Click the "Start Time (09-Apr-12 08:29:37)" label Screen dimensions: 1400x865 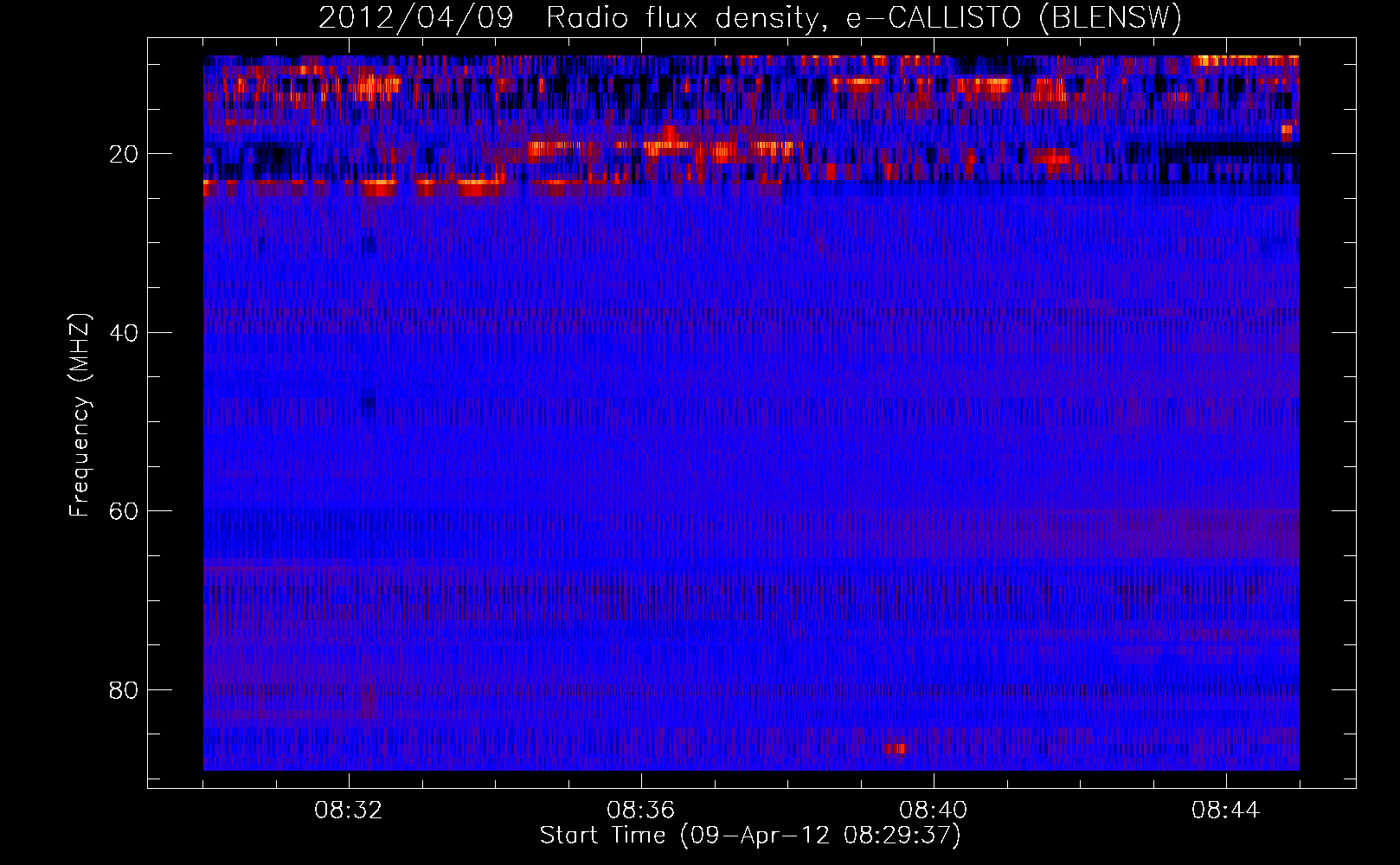click(x=750, y=835)
